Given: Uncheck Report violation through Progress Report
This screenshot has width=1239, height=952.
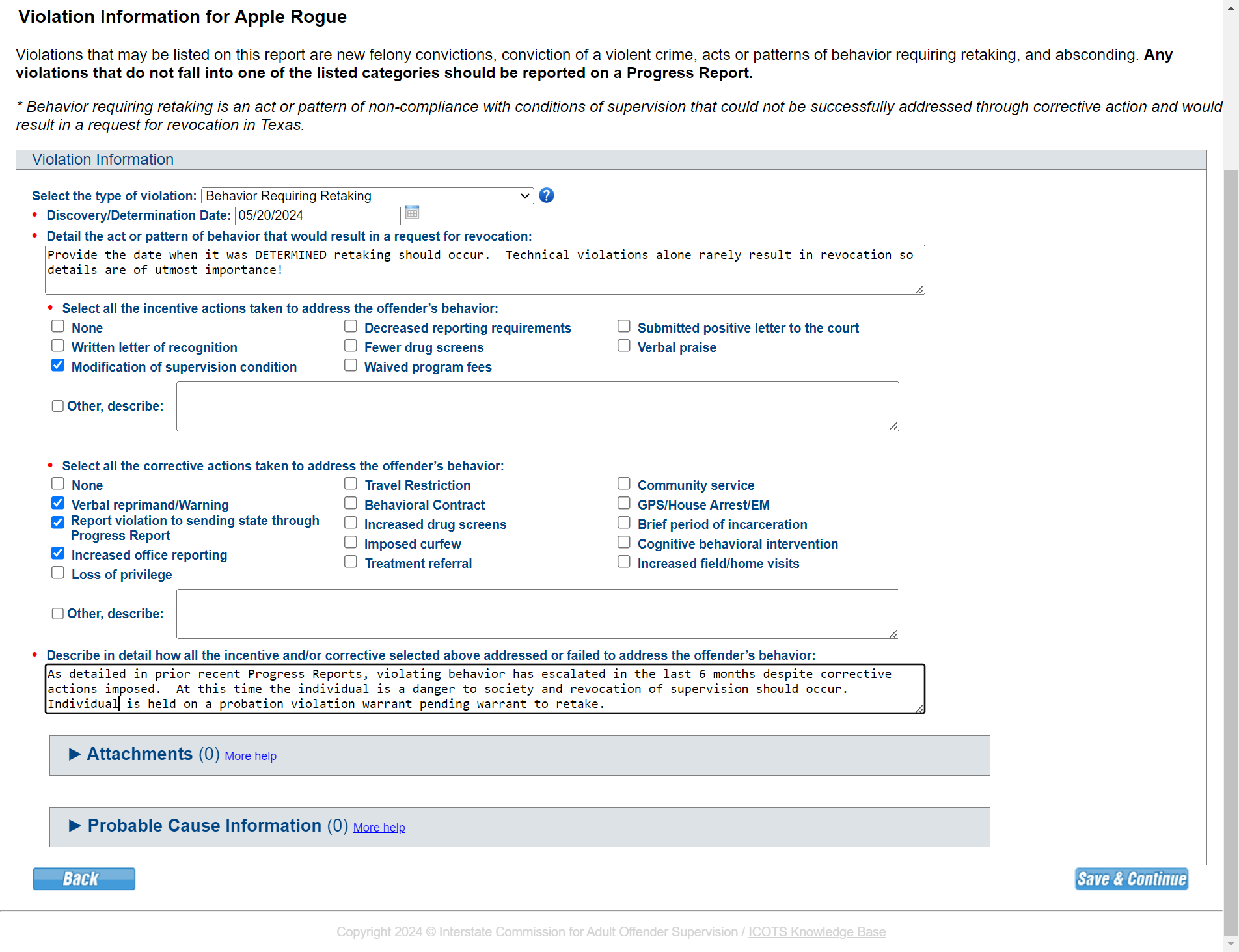Looking at the screenshot, I should 58,523.
